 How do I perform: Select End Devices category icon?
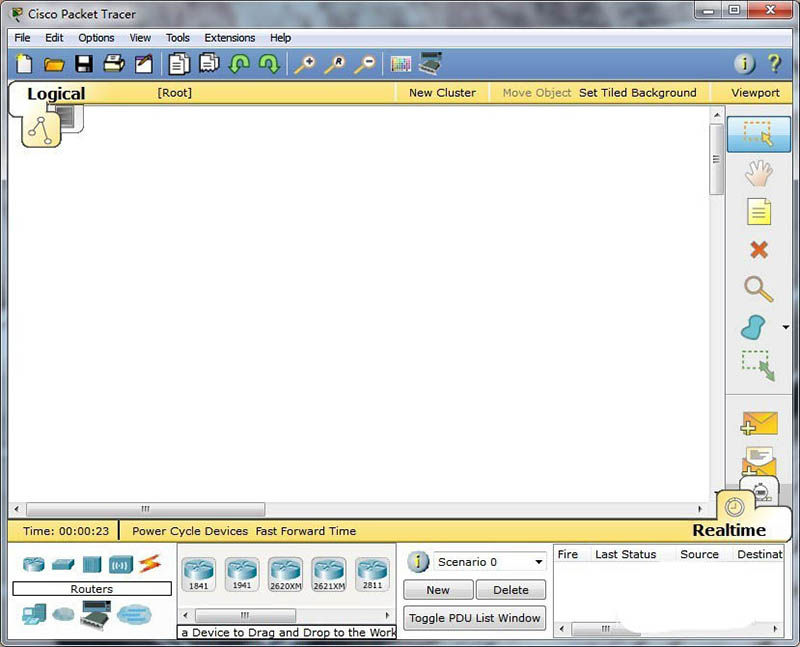(34, 614)
